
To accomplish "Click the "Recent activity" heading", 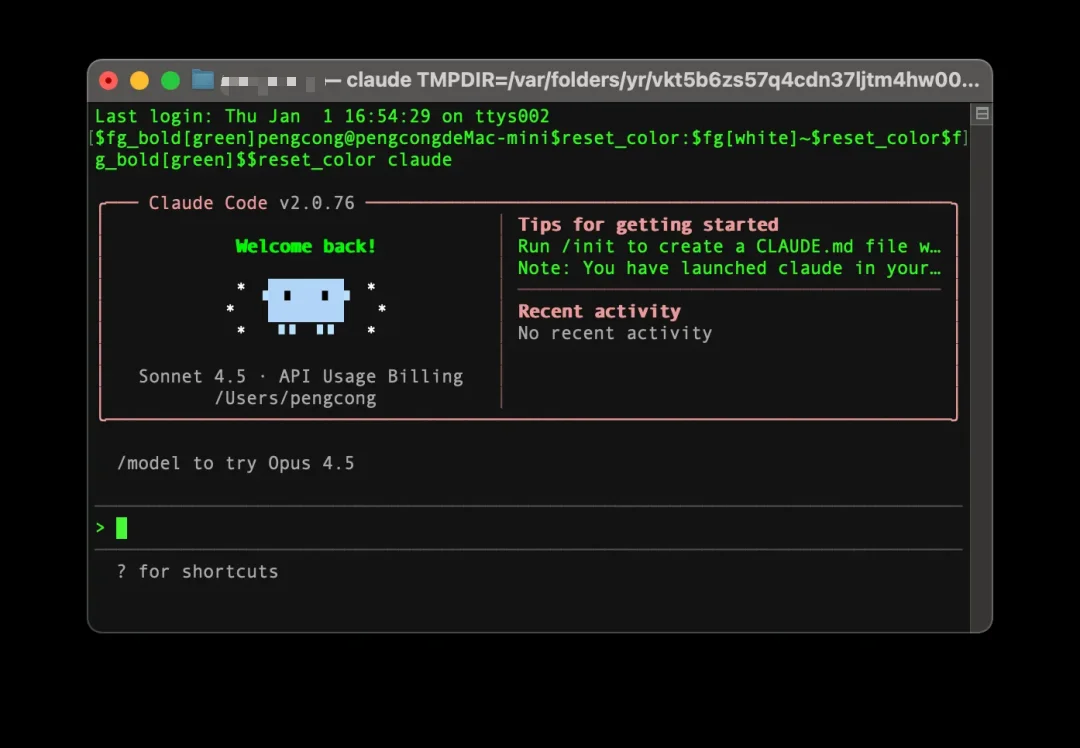I will click(599, 311).
